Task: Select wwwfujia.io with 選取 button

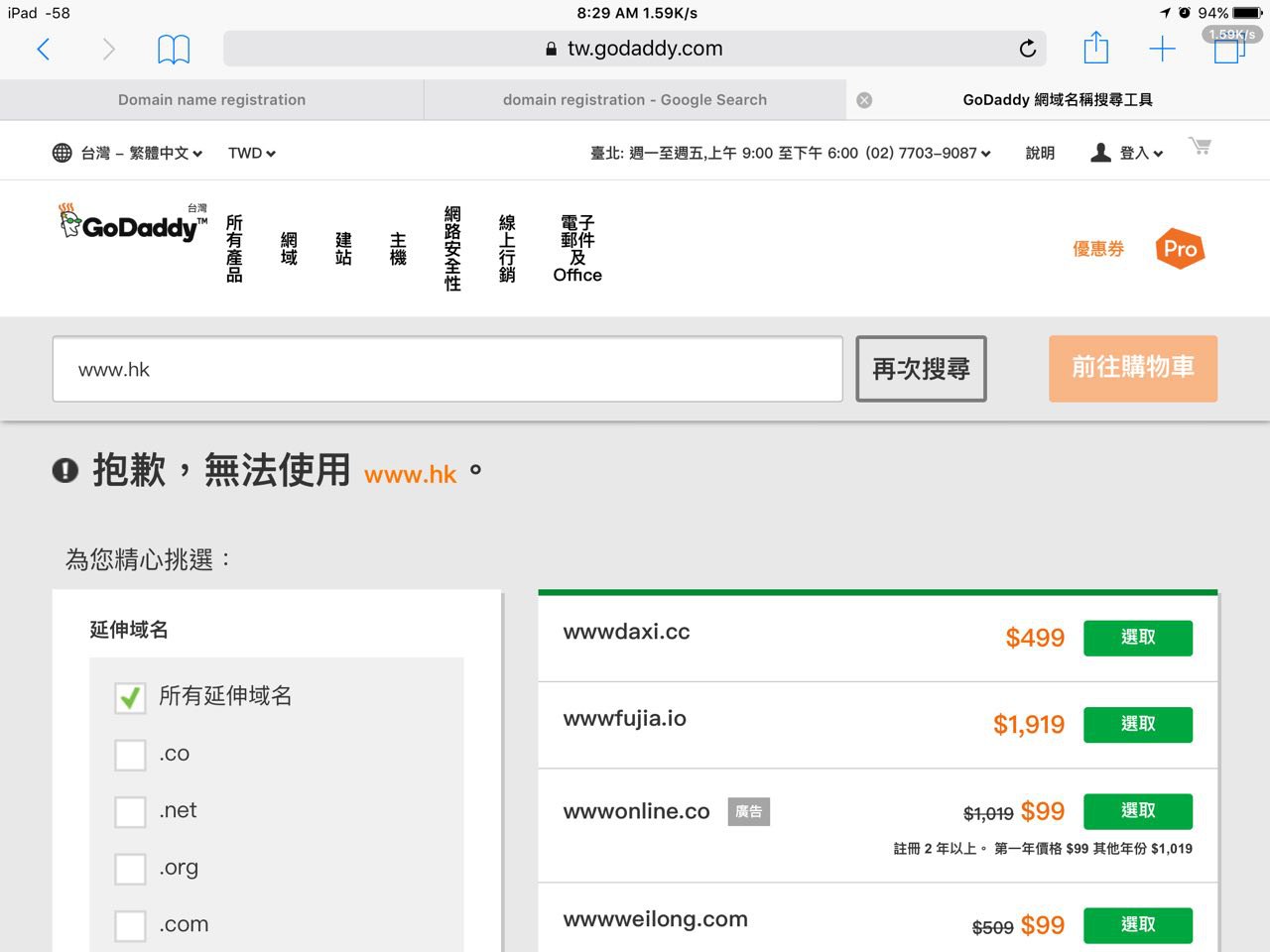Action: coord(1138,725)
